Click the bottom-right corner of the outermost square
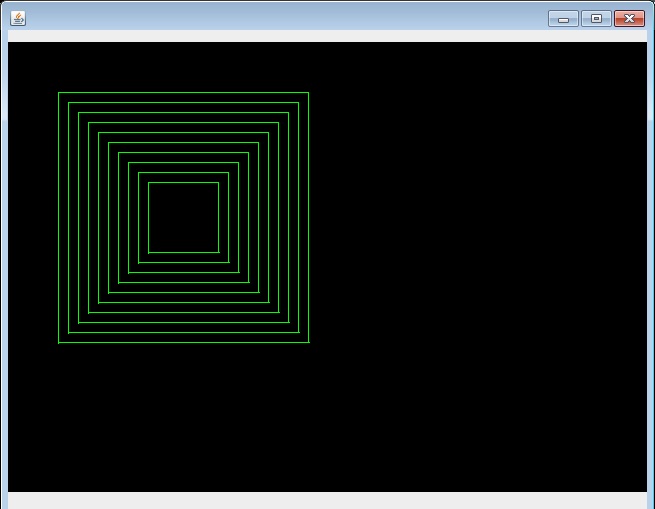Screen dimensions: 655x509 308,343
